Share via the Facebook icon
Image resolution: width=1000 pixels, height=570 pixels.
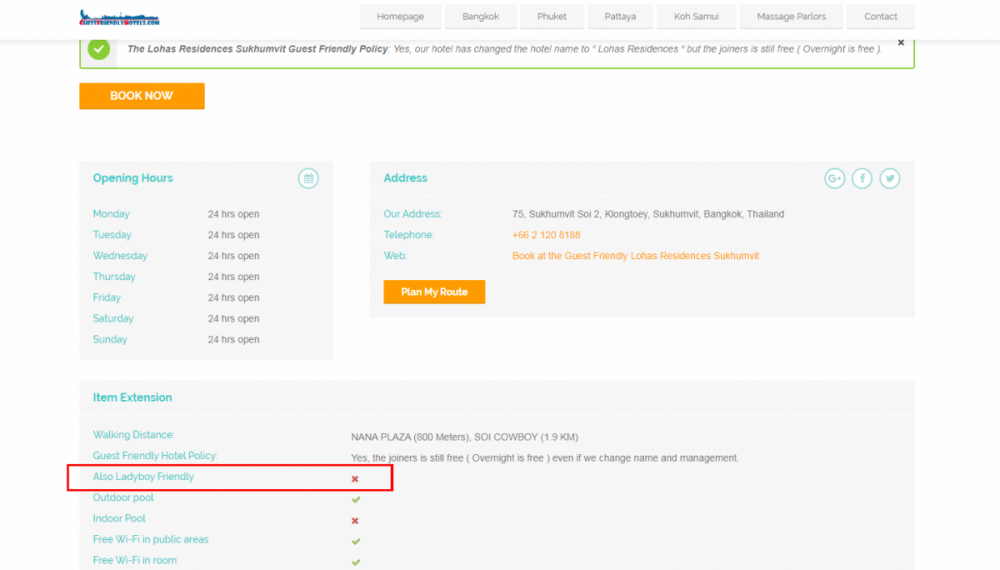click(862, 179)
